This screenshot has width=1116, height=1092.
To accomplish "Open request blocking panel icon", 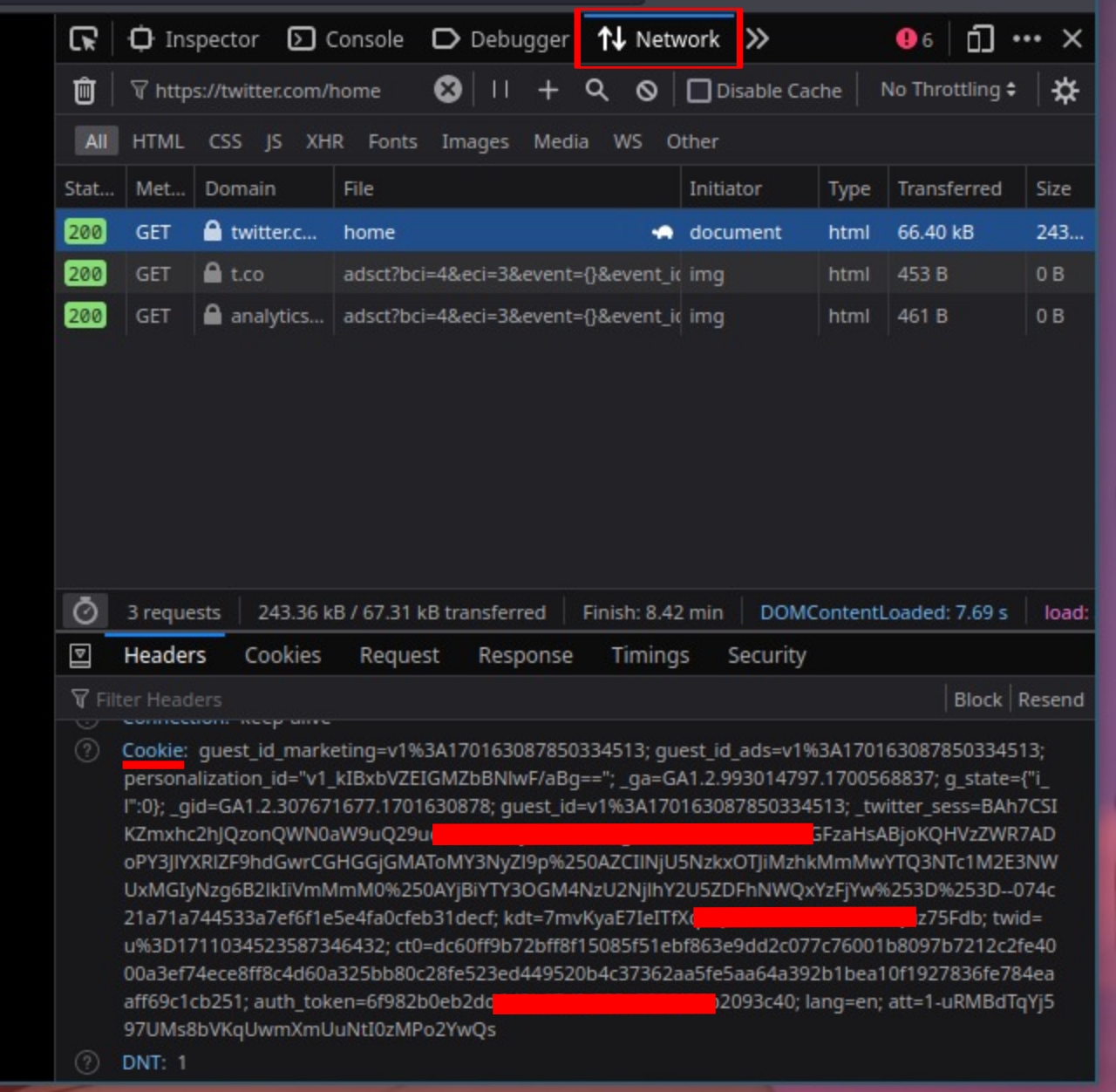I will pyautogui.click(x=646, y=91).
